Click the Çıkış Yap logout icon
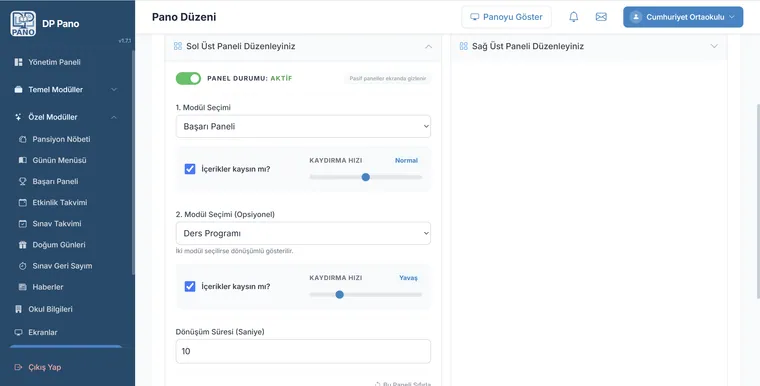This screenshot has height=386, width=760. pos(18,367)
